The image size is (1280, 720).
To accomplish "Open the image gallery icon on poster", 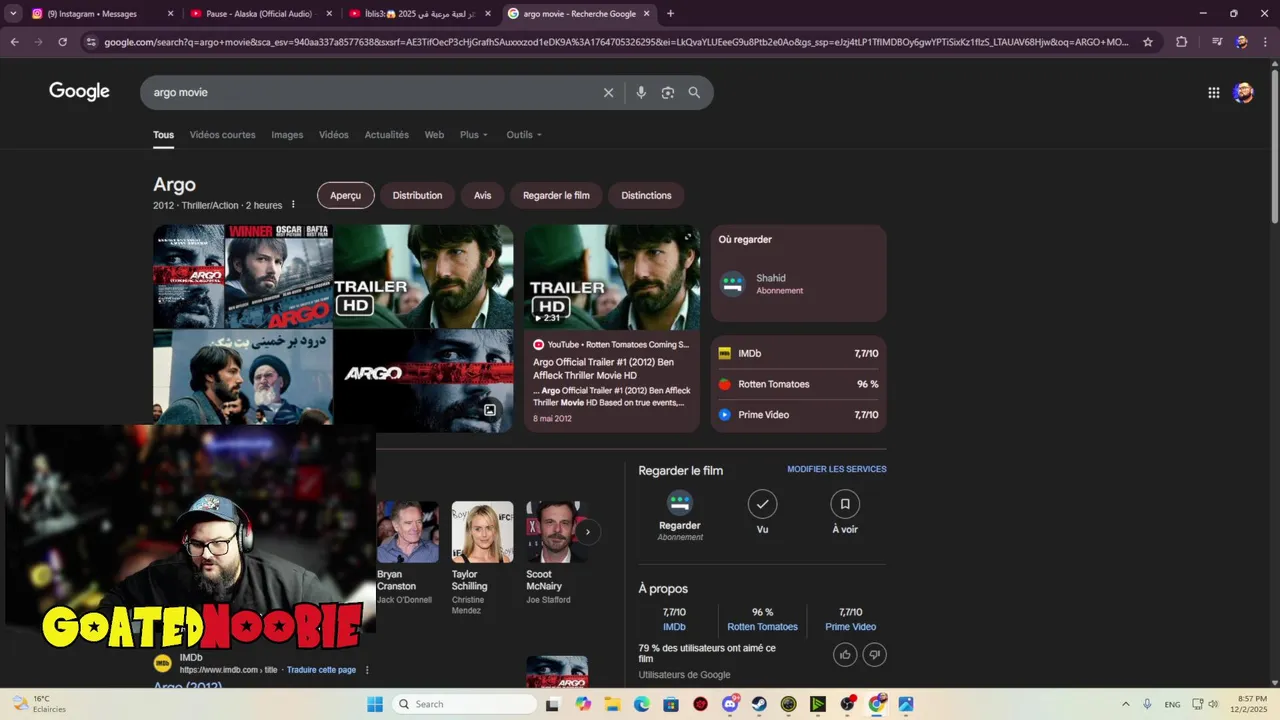I will [490, 410].
